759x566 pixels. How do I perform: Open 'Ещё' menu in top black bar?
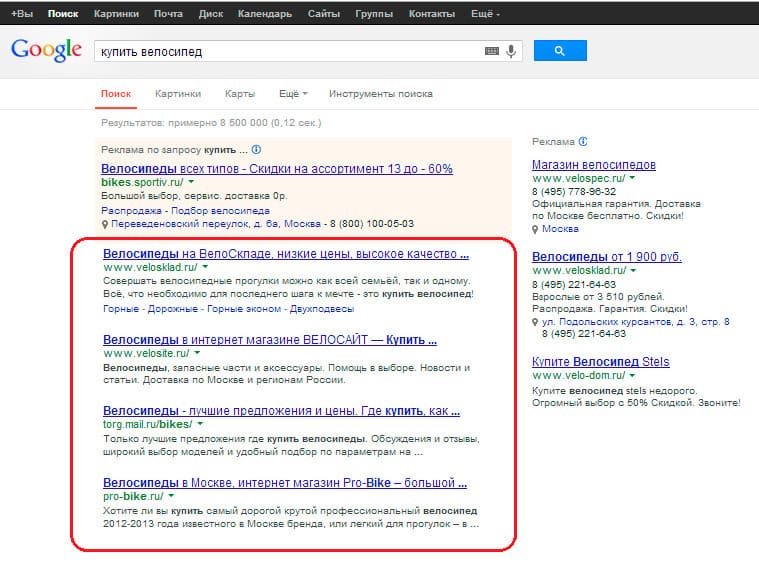pos(486,14)
